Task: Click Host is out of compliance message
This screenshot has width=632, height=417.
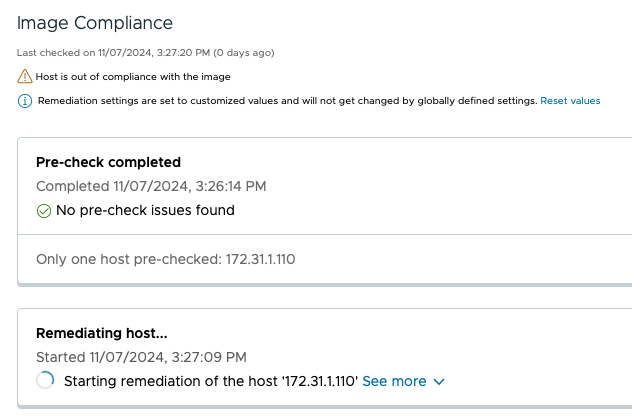Action: coord(133,77)
